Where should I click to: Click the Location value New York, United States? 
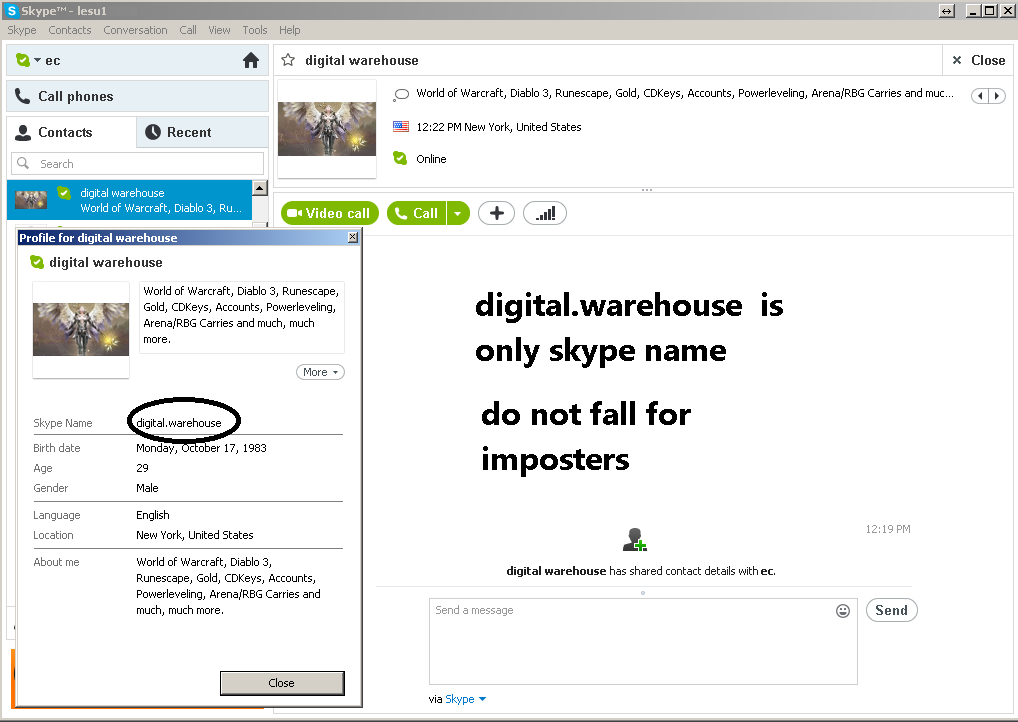(x=195, y=535)
